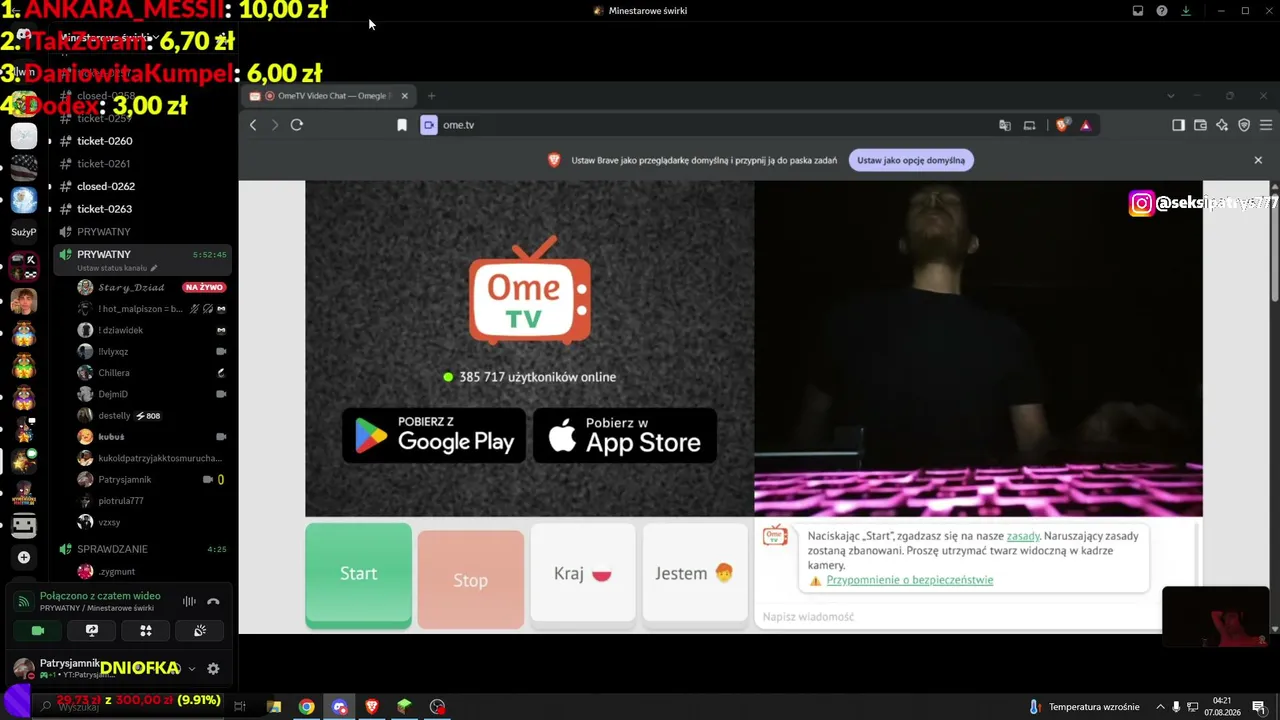This screenshot has height=720, width=1280.
Task: Click the ome.tv address bar
Action: tap(700, 125)
